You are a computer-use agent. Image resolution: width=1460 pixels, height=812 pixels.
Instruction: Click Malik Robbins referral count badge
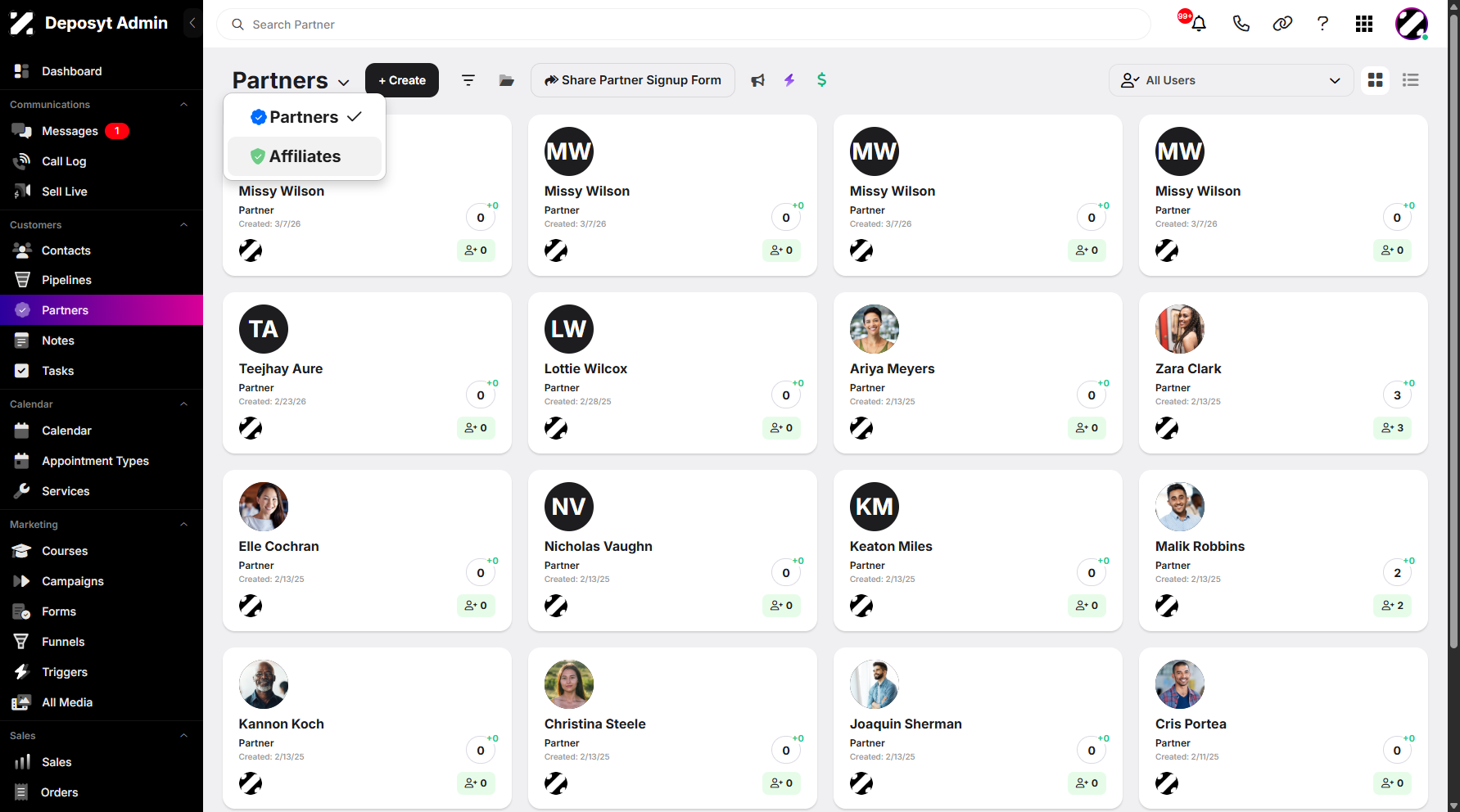[1392, 606]
